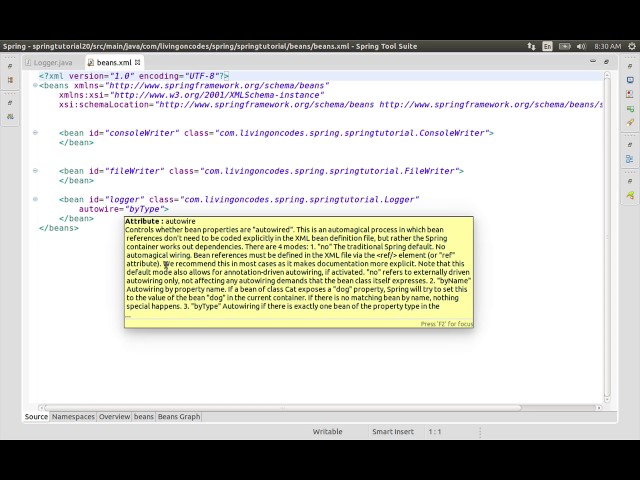Open the green Spring leaf view icon
The height and width of the screenshot is (480, 640).
[630, 195]
